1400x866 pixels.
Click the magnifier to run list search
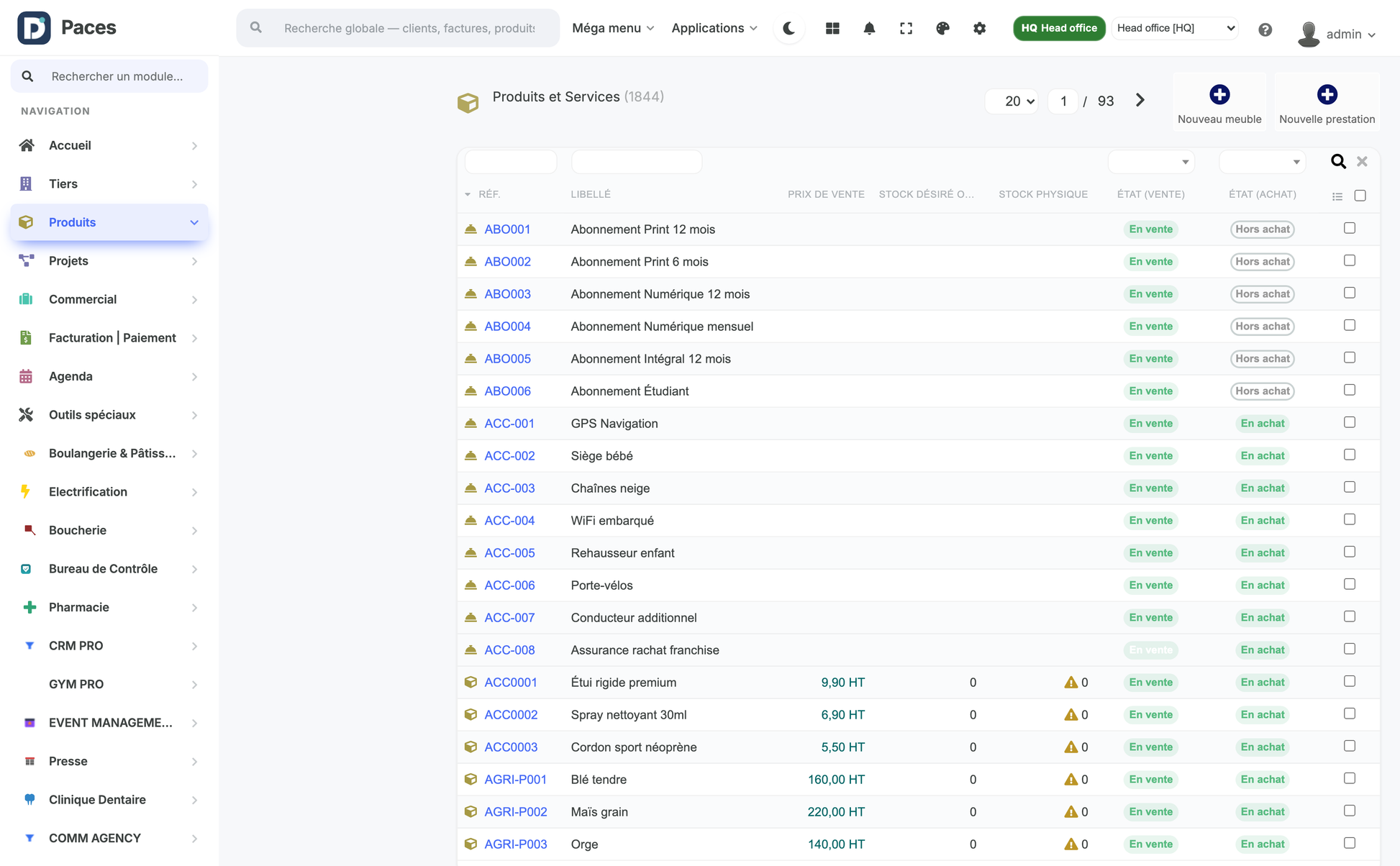click(1337, 161)
